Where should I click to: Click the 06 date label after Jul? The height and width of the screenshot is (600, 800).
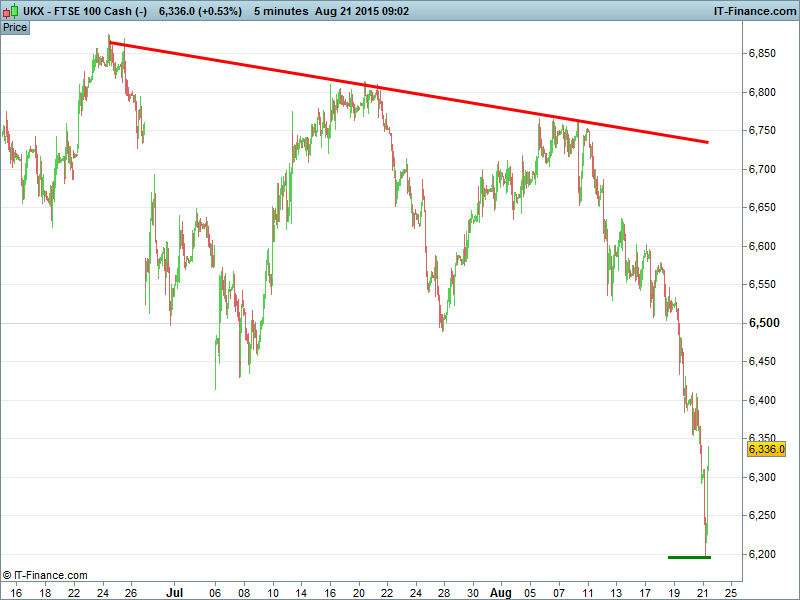pyautogui.click(x=215, y=593)
